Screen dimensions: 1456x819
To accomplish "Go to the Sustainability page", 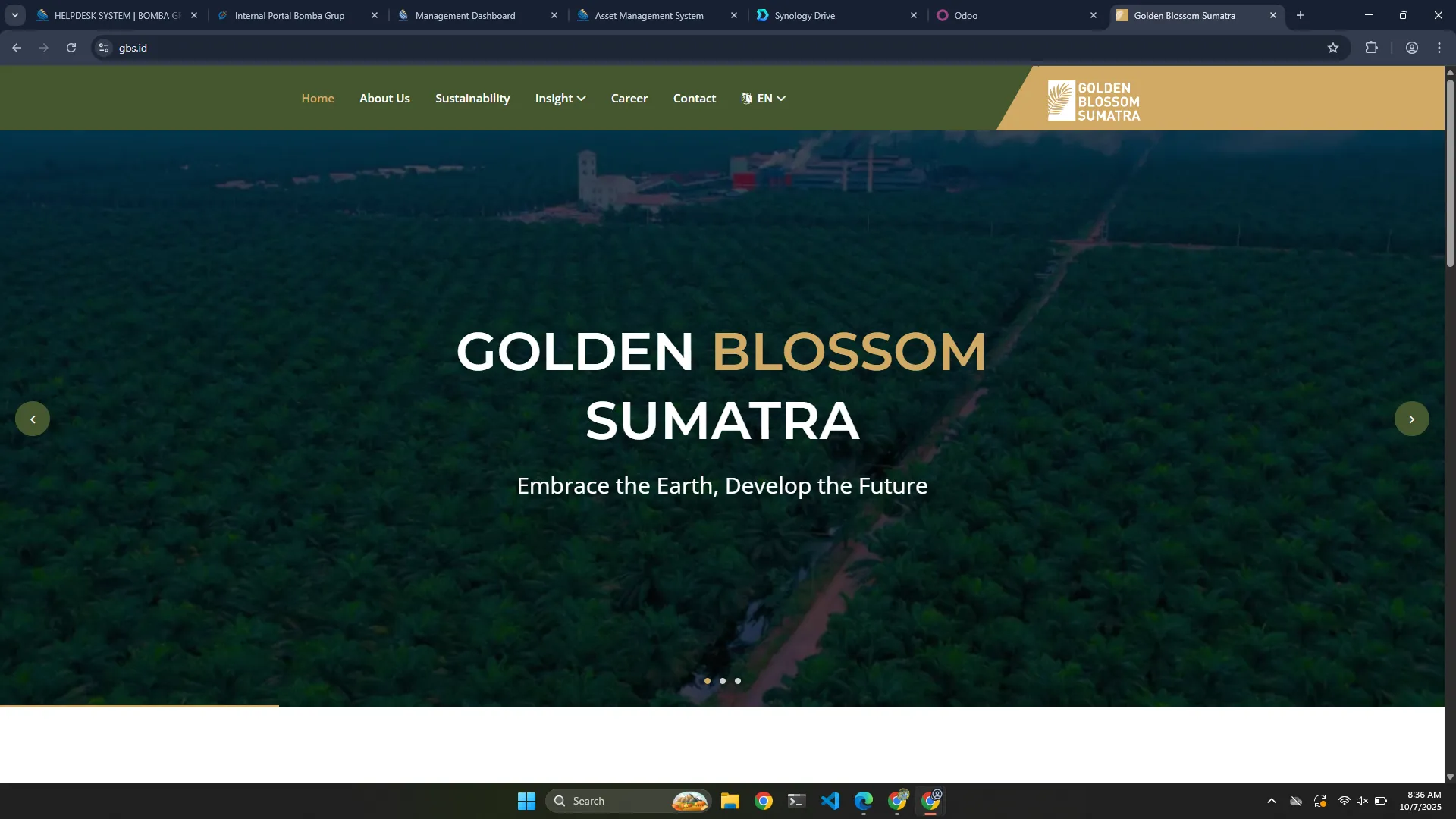I will (x=472, y=99).
